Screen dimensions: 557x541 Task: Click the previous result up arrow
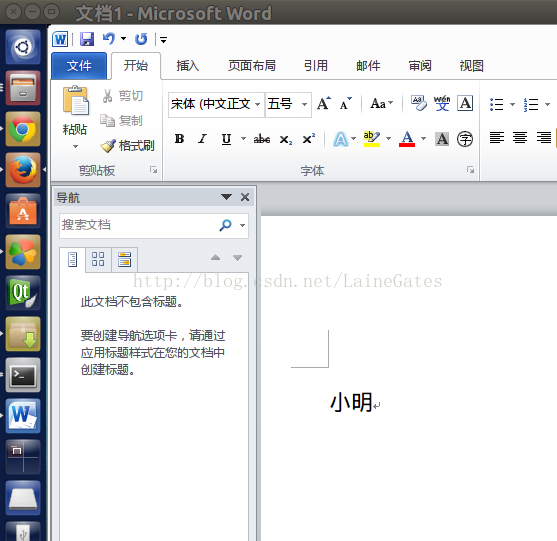(215, 258)
